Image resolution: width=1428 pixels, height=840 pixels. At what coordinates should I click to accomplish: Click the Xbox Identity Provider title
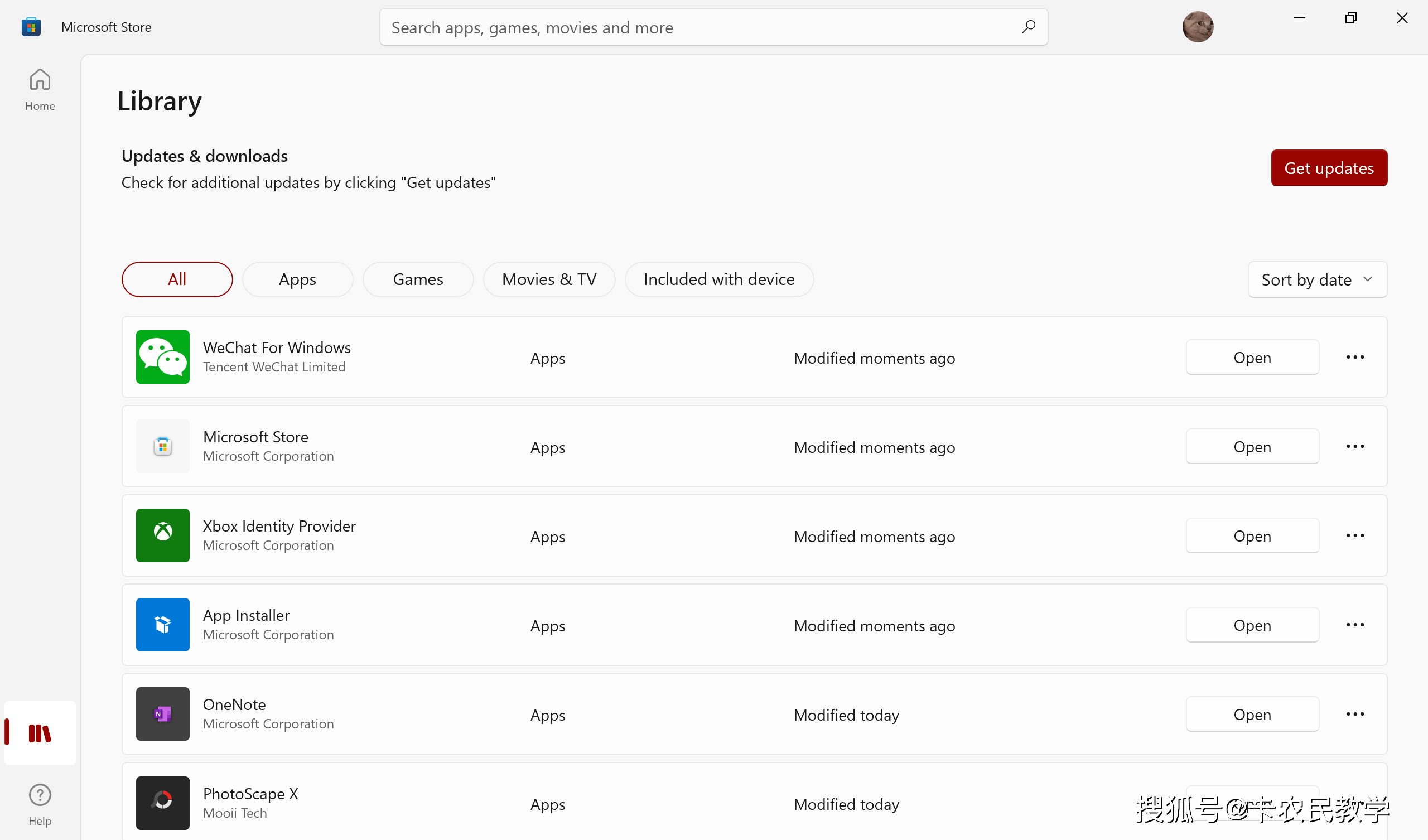(279, 526)
